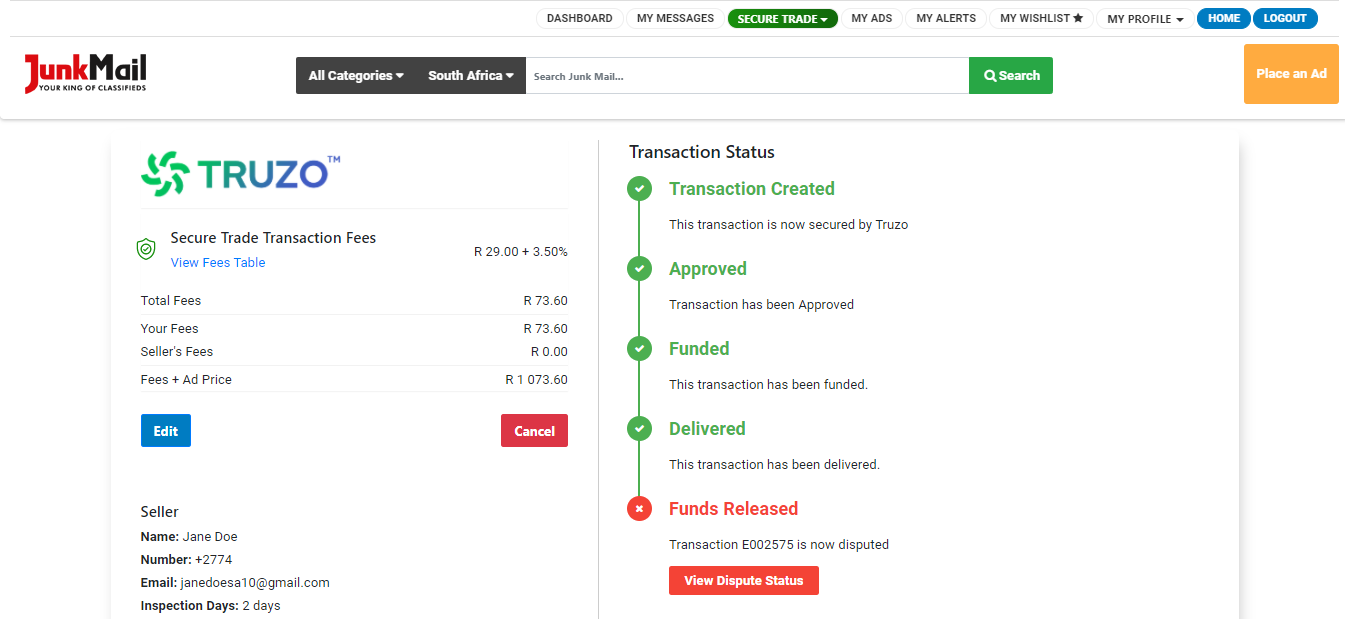Go to MY MESSAGES
The image size is (1345, 619).
675,18
